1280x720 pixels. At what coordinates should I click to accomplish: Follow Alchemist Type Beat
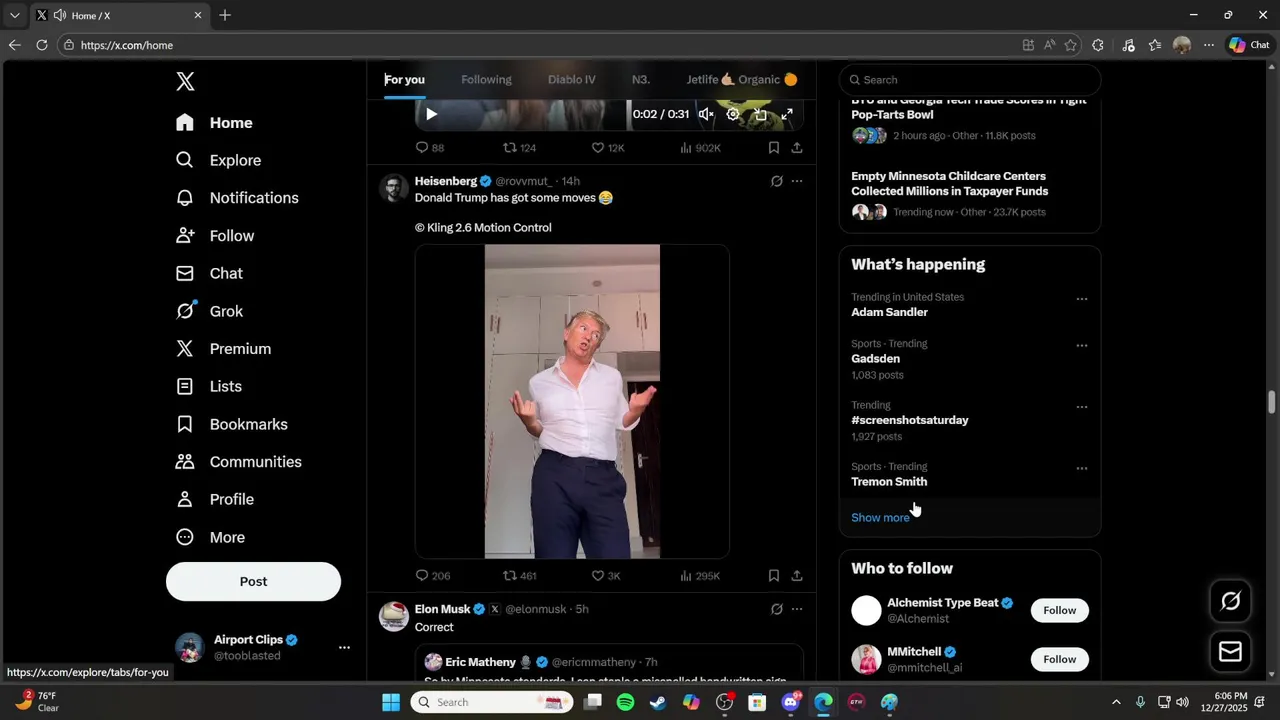(1059, 611)
